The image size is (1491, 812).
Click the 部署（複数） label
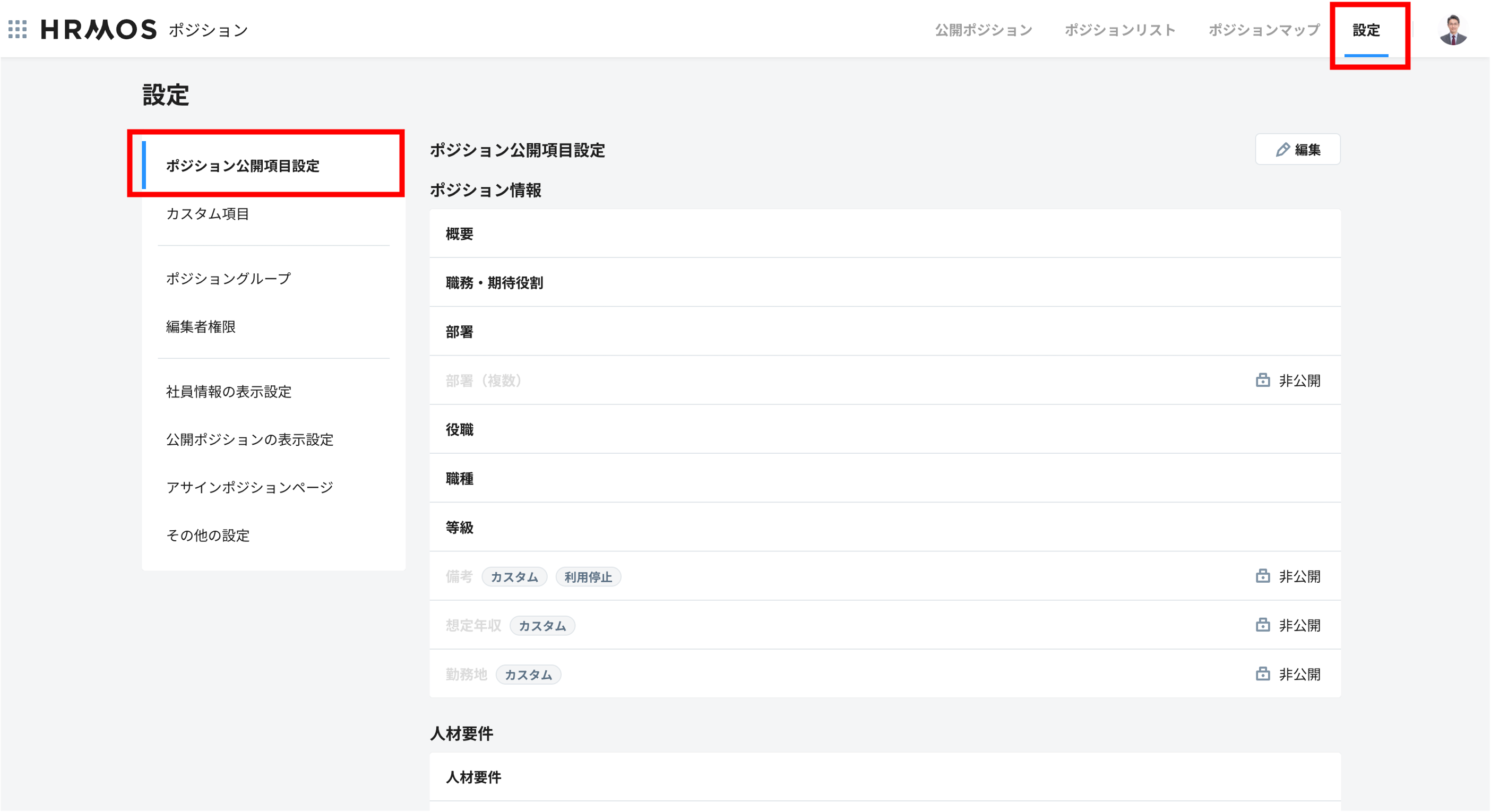484,380
